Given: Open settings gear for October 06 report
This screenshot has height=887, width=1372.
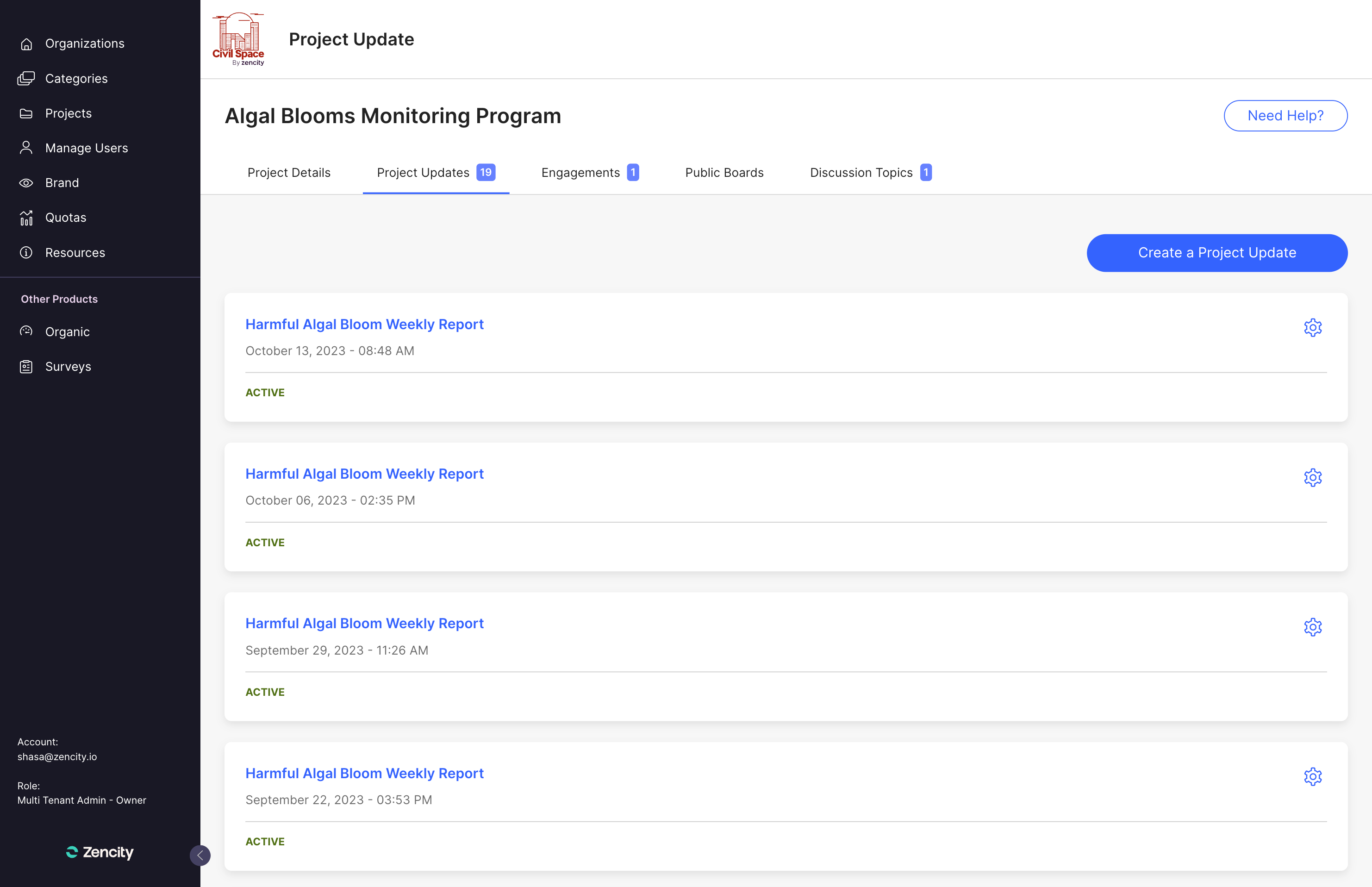Looking at the screenshot, I should coord(1312,477).
